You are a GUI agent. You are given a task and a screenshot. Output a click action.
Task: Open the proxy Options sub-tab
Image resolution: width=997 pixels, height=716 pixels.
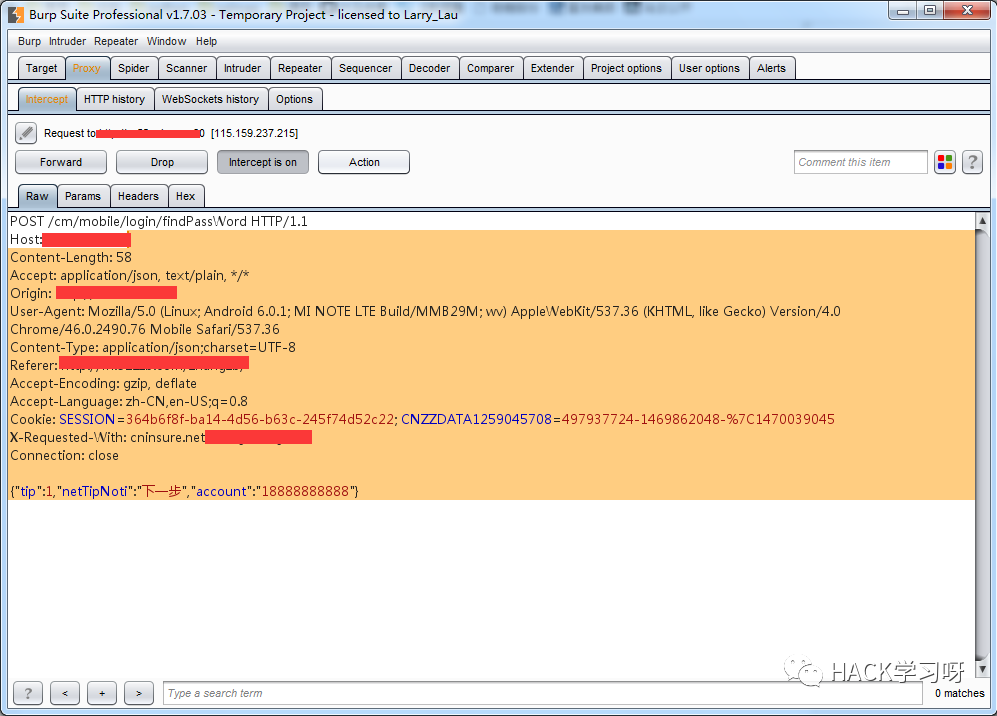pyautogui.click(x=294, y=99)
